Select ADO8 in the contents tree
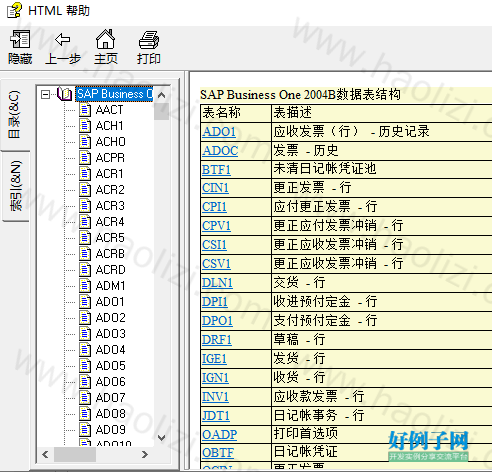Viewport: 492px width, 472px height. [x=110, y=414]
